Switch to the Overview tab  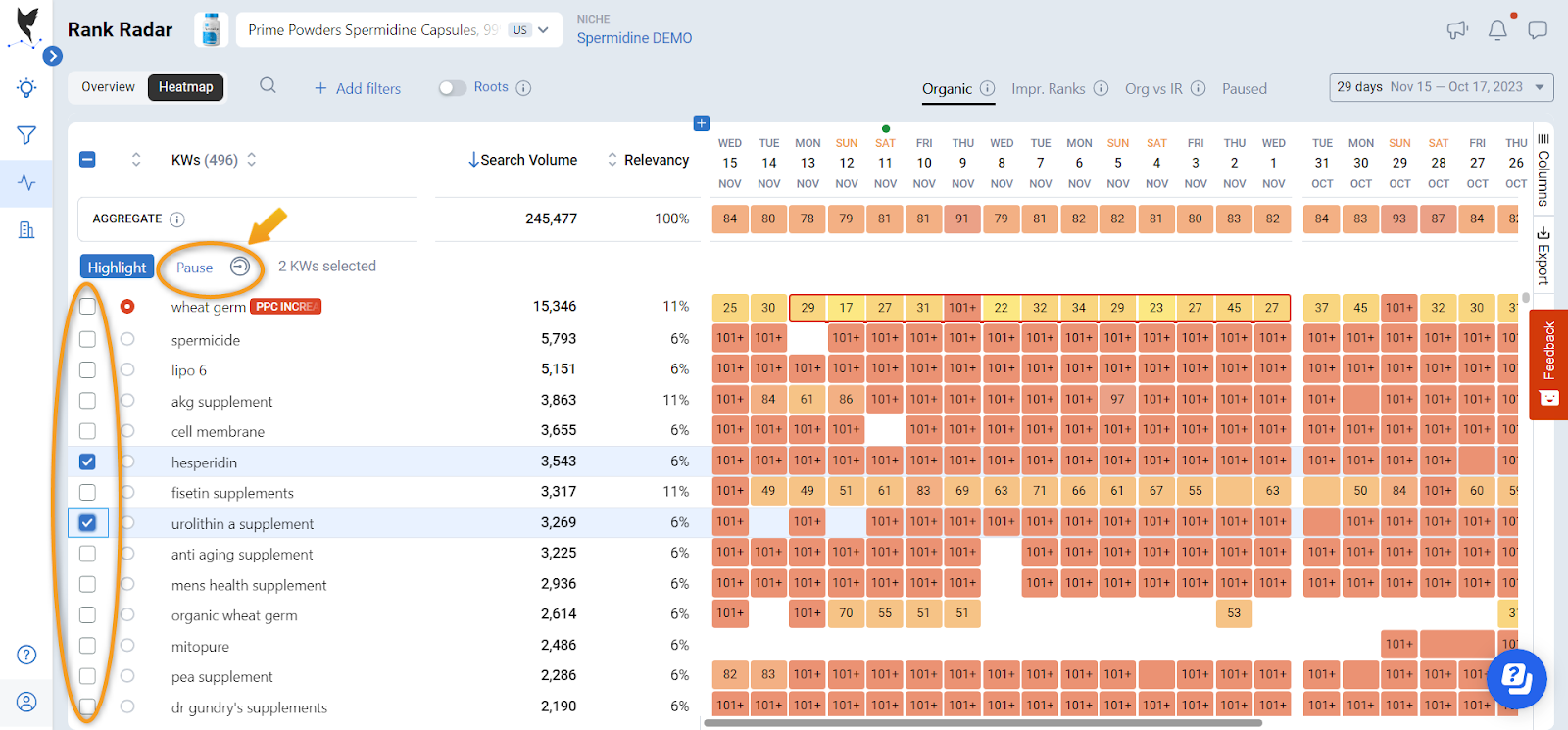(108, 87)
